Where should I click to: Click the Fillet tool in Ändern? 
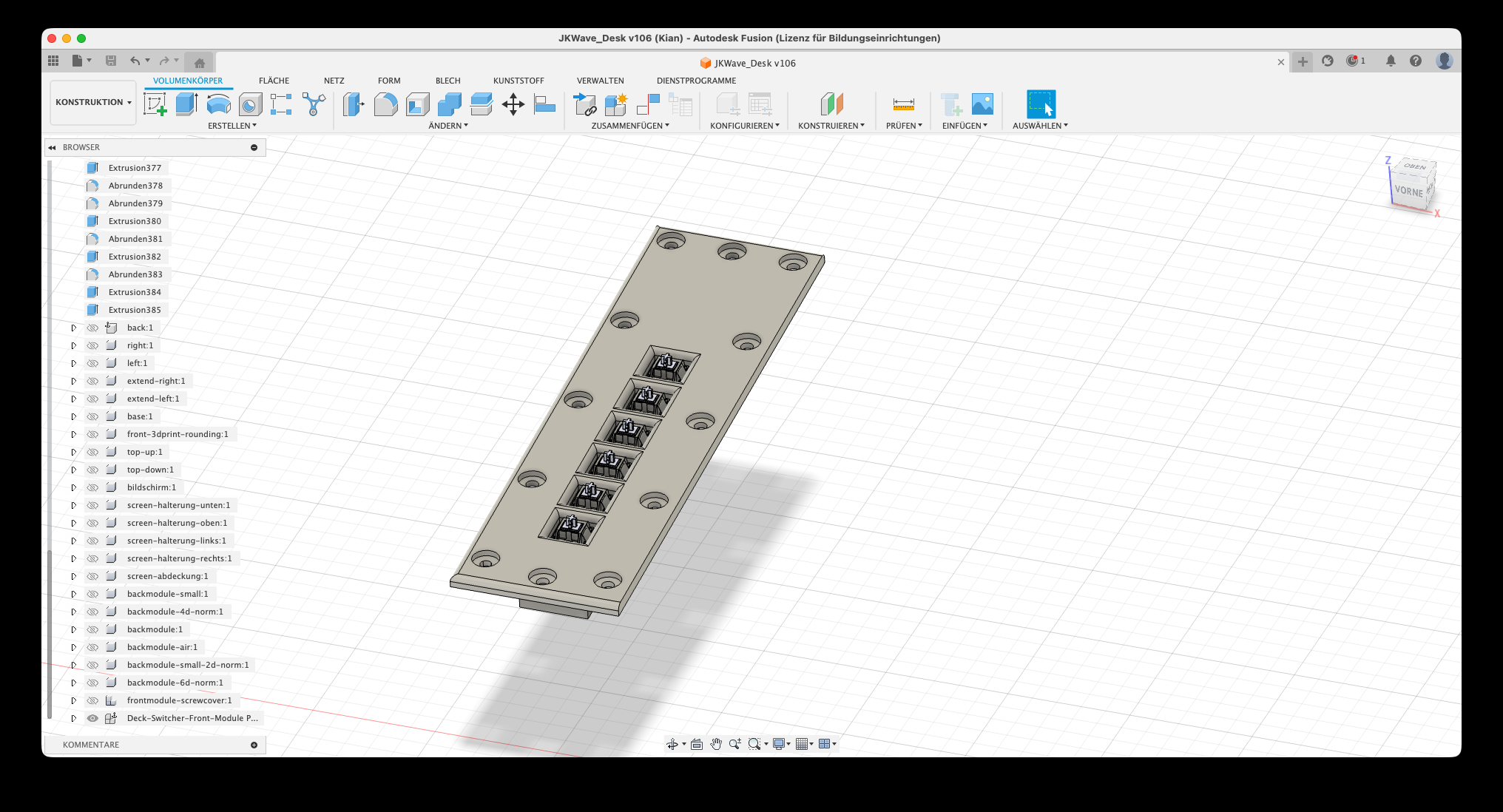click(385, 104)
